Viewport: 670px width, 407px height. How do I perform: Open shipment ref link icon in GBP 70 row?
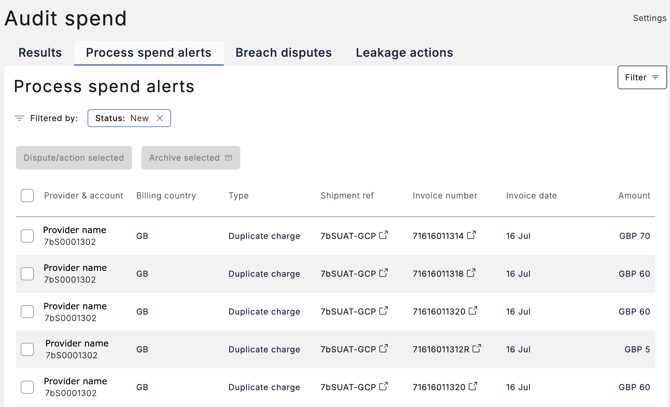point(384,236)
